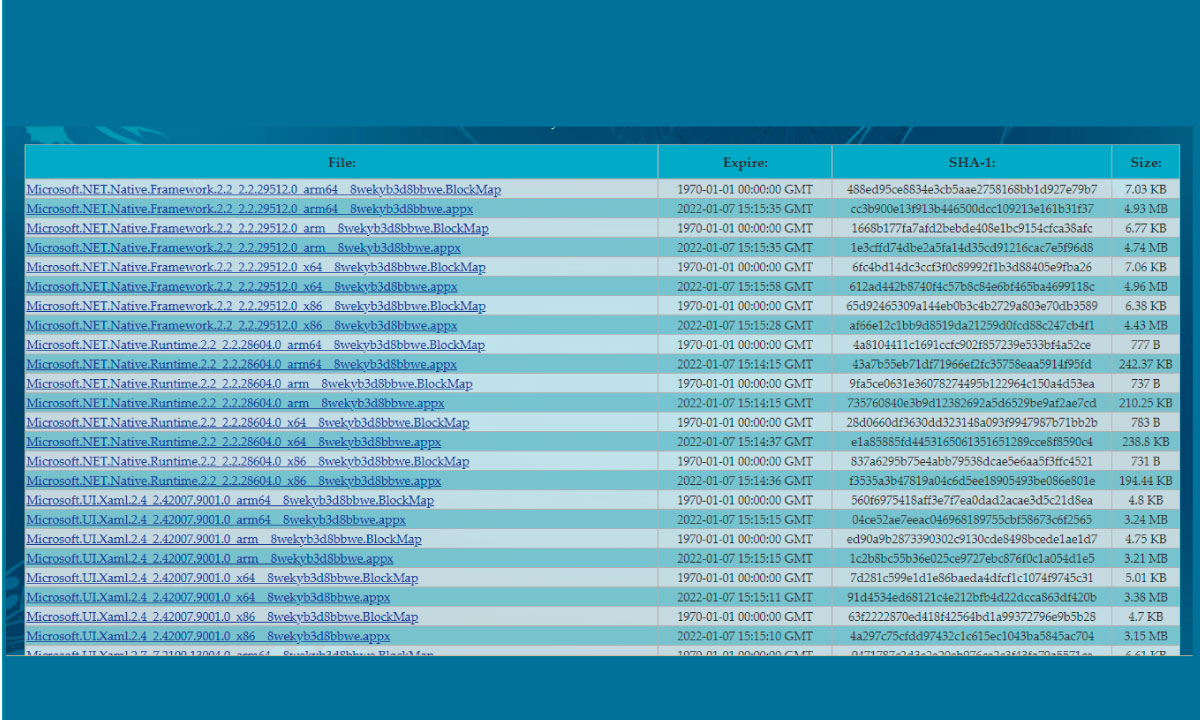Open the NET.Native.Runtime arm64 BlockMap link
This screenshot has height=720, width=1200.
click(256, 345)
